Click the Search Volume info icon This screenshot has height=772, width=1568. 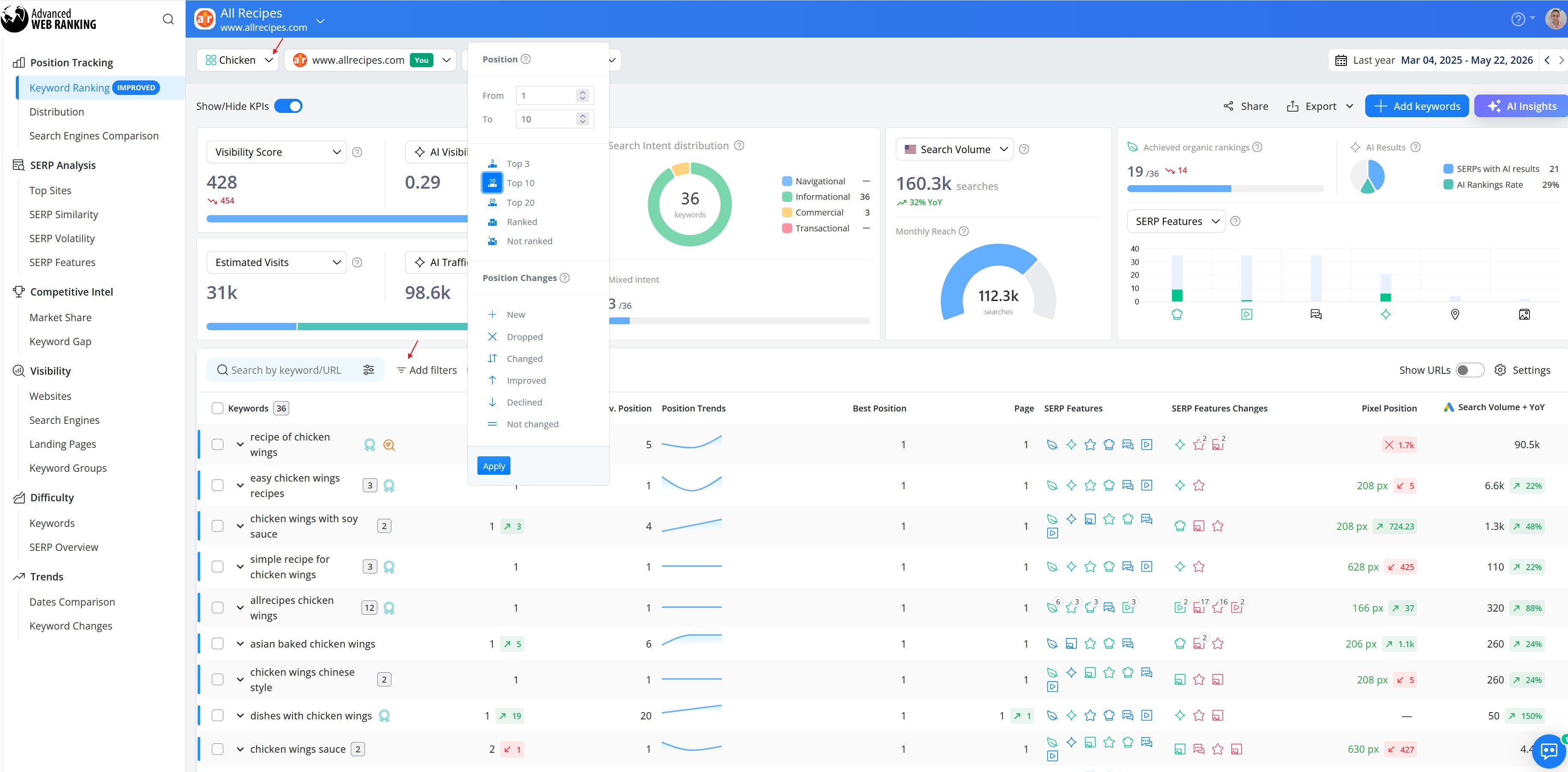(1024, 149)
